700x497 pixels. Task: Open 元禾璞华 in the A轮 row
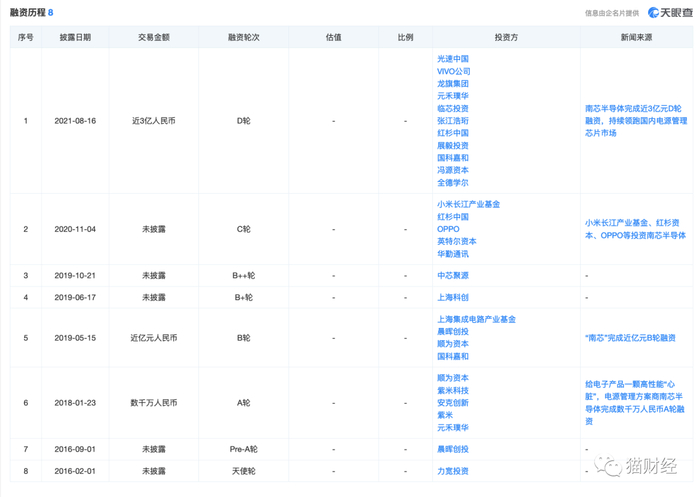[x=453, y=427]
